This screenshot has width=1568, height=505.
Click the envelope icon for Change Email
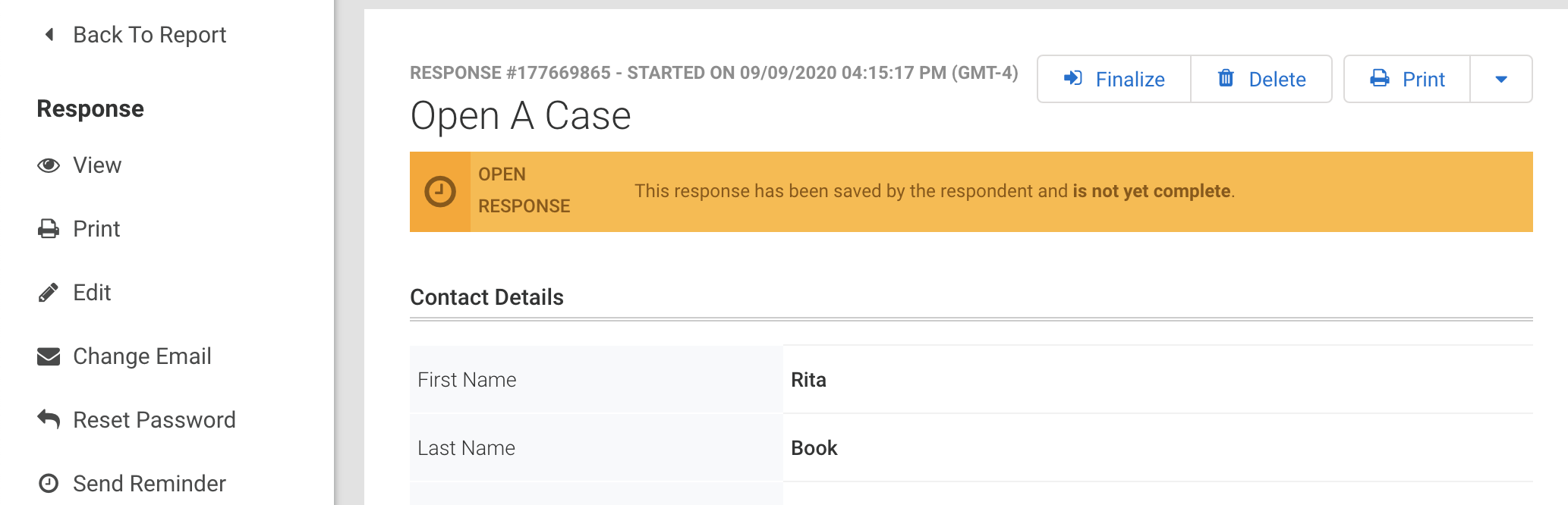click(49, 356)
